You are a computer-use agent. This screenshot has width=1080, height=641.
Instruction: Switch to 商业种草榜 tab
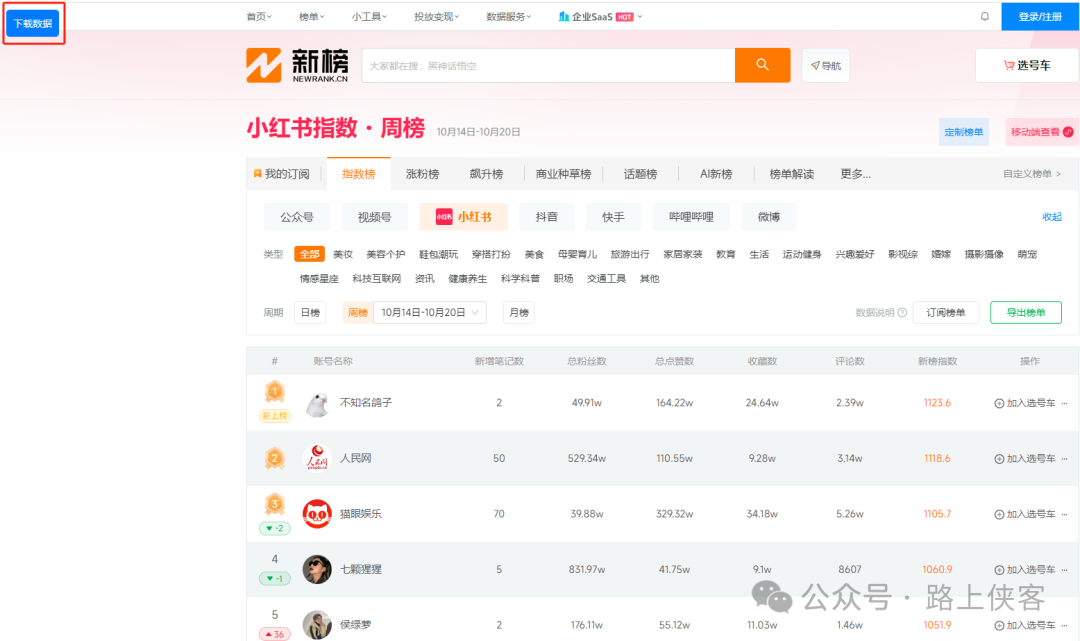coord(563,174)
